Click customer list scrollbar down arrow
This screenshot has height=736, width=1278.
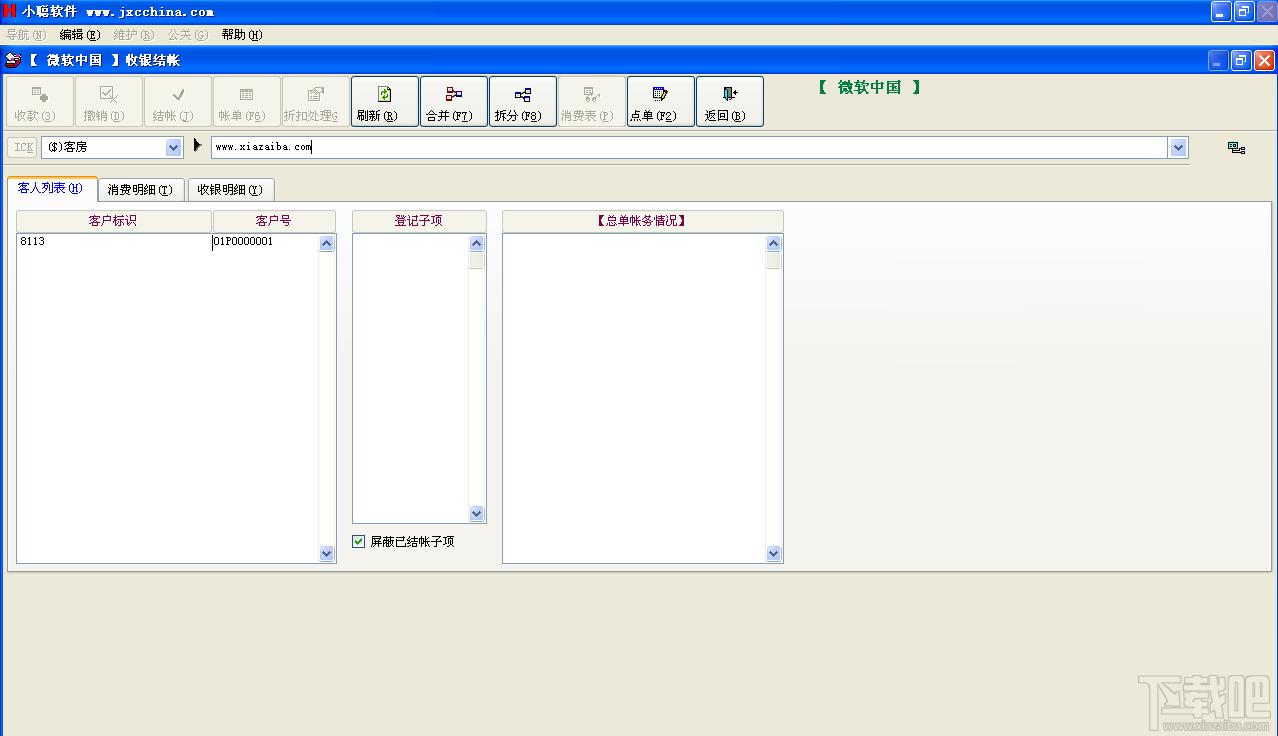pos(327,553)
